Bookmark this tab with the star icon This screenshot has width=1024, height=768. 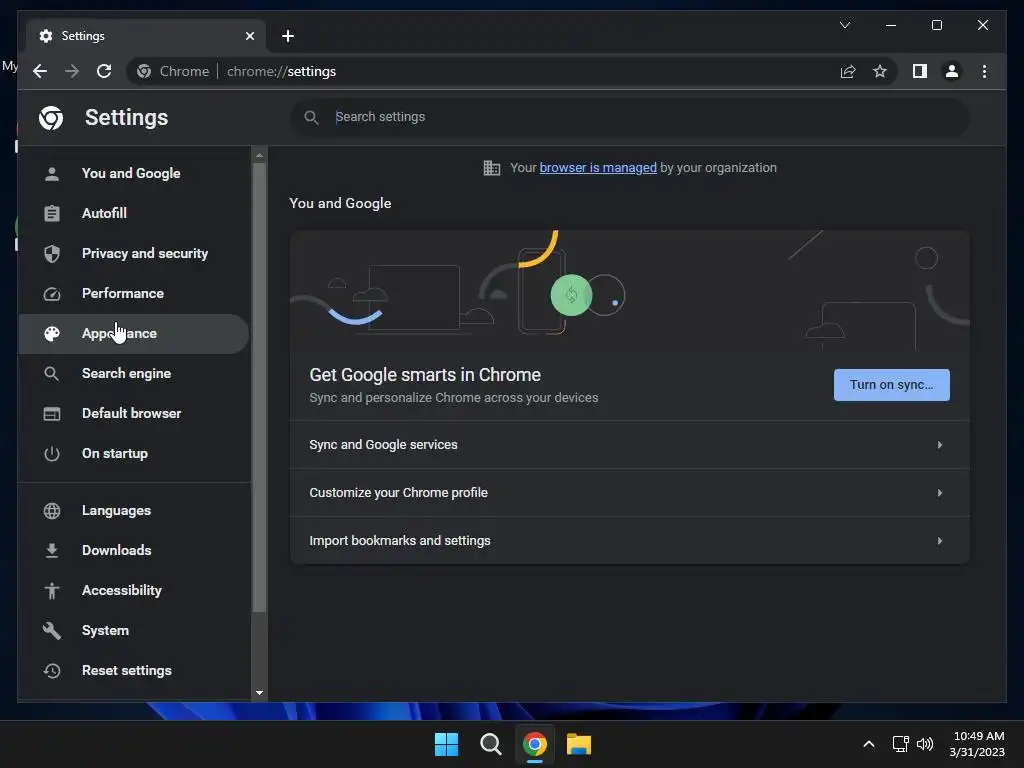pos(880,71)
